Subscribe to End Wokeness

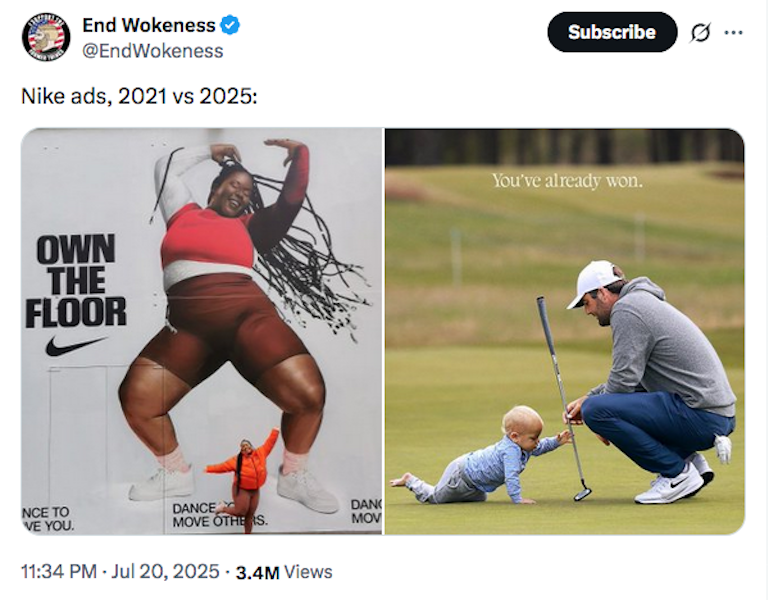pyautogui.click(x=612, y=32)
